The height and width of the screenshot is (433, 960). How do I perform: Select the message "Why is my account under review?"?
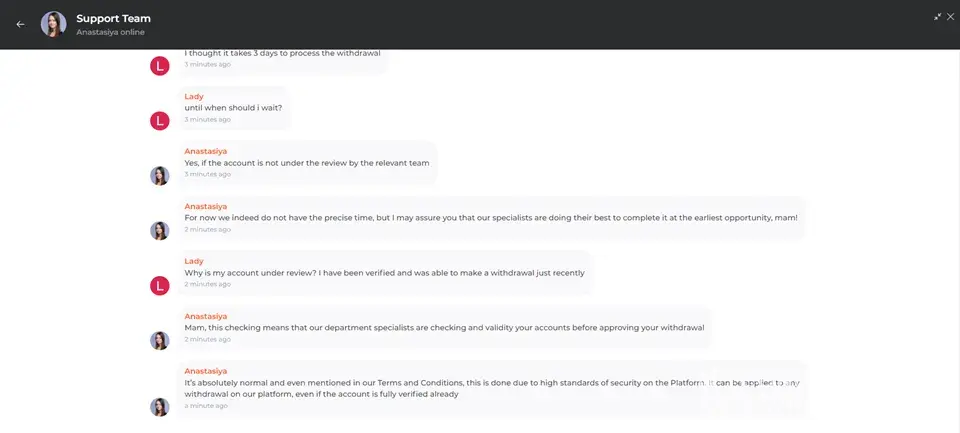[384, 272]
